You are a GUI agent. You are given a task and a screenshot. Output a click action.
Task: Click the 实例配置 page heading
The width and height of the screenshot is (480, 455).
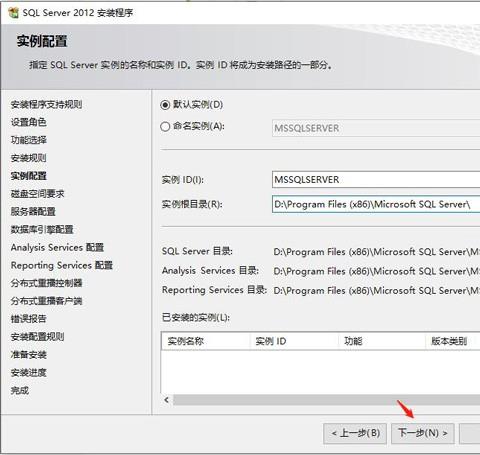pyautogui.click(x=42, y=41)
